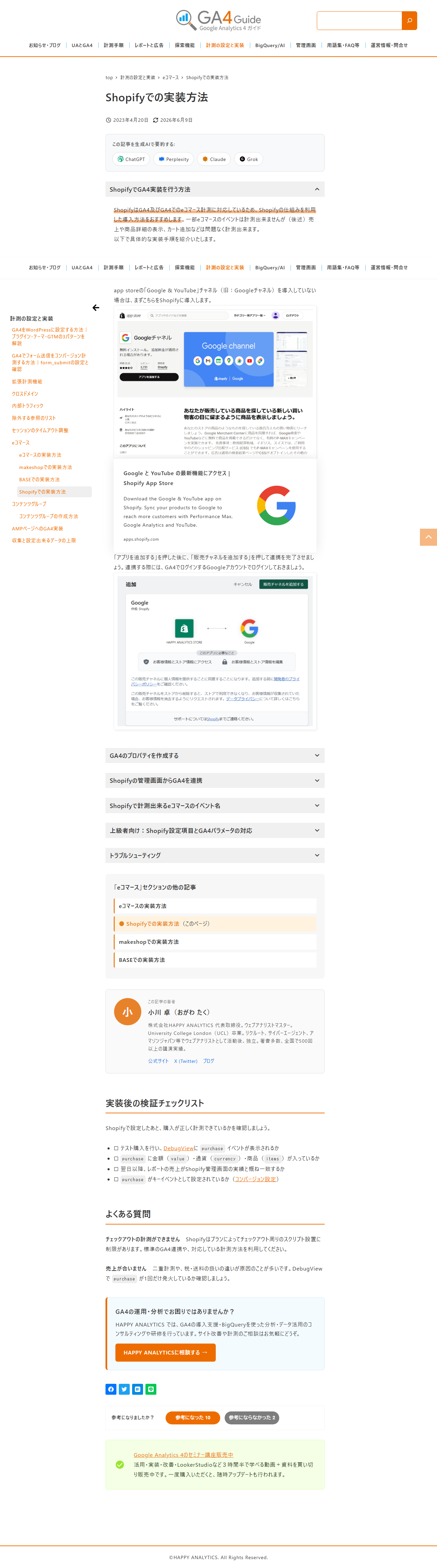Expand Shopifyで計測出来るeコマースのイベント名 section
Screen dimensions: 437x1568
pyautogui.click(x=214, y=805)
